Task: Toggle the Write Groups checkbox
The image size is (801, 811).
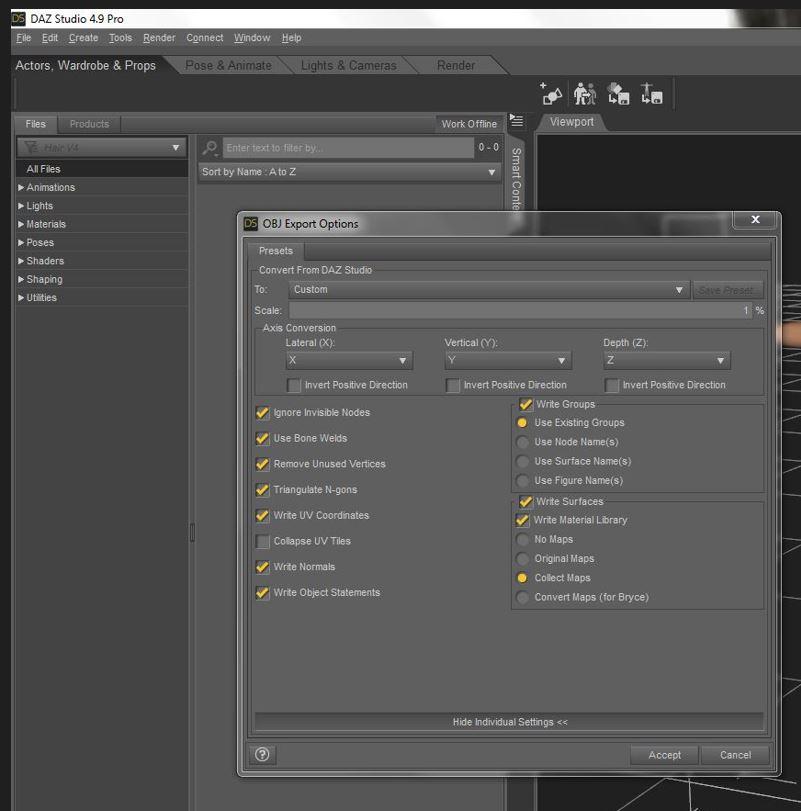Action: point(526,404)
